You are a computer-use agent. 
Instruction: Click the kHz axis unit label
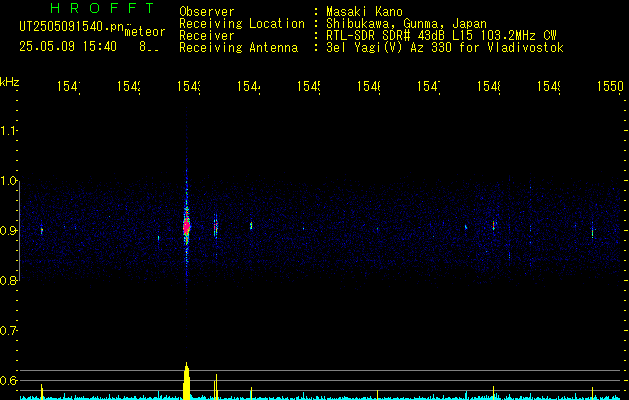(x=9, y=81)
